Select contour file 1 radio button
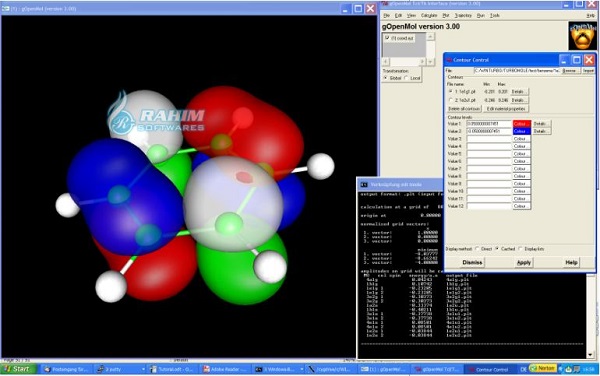This screenshot has width=600, height=376. (451, 92)
